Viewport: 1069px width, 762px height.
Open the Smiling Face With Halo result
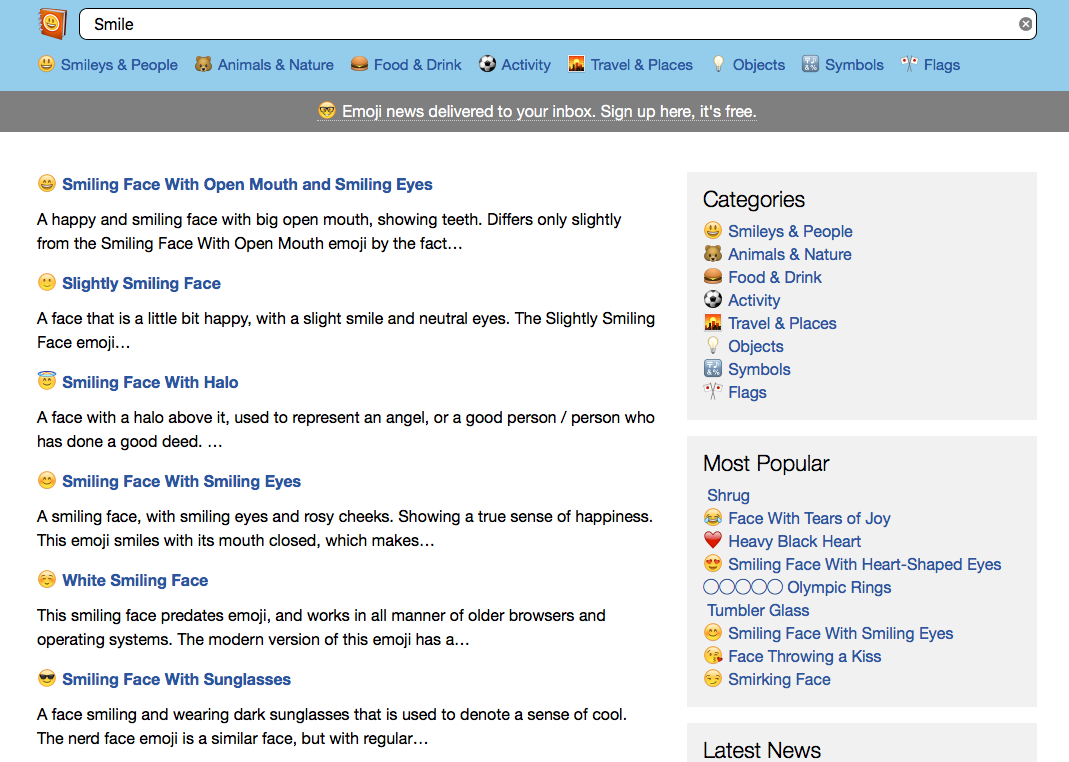click(150, 382)
